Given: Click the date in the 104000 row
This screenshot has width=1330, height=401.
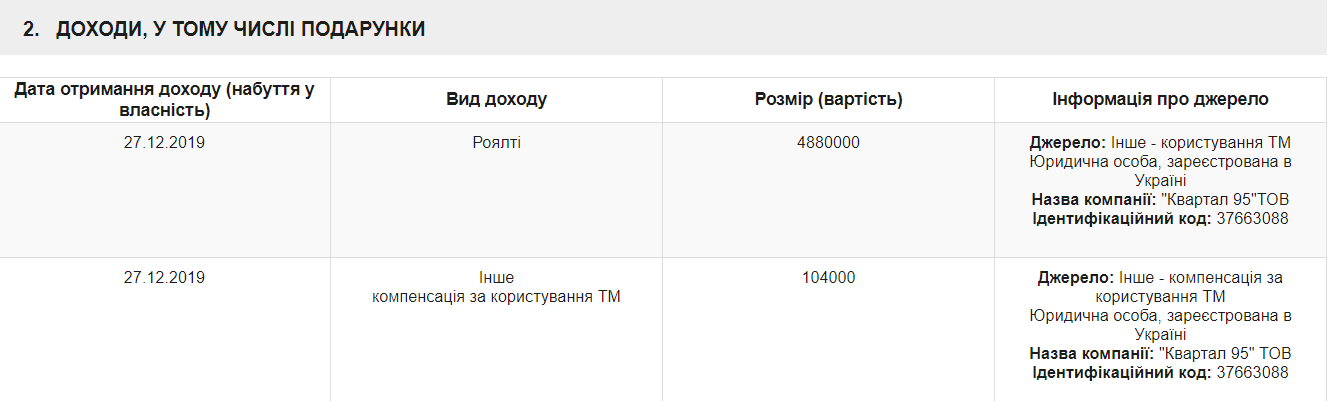Looking at the screenshot, I should click(x=164, y=278).
